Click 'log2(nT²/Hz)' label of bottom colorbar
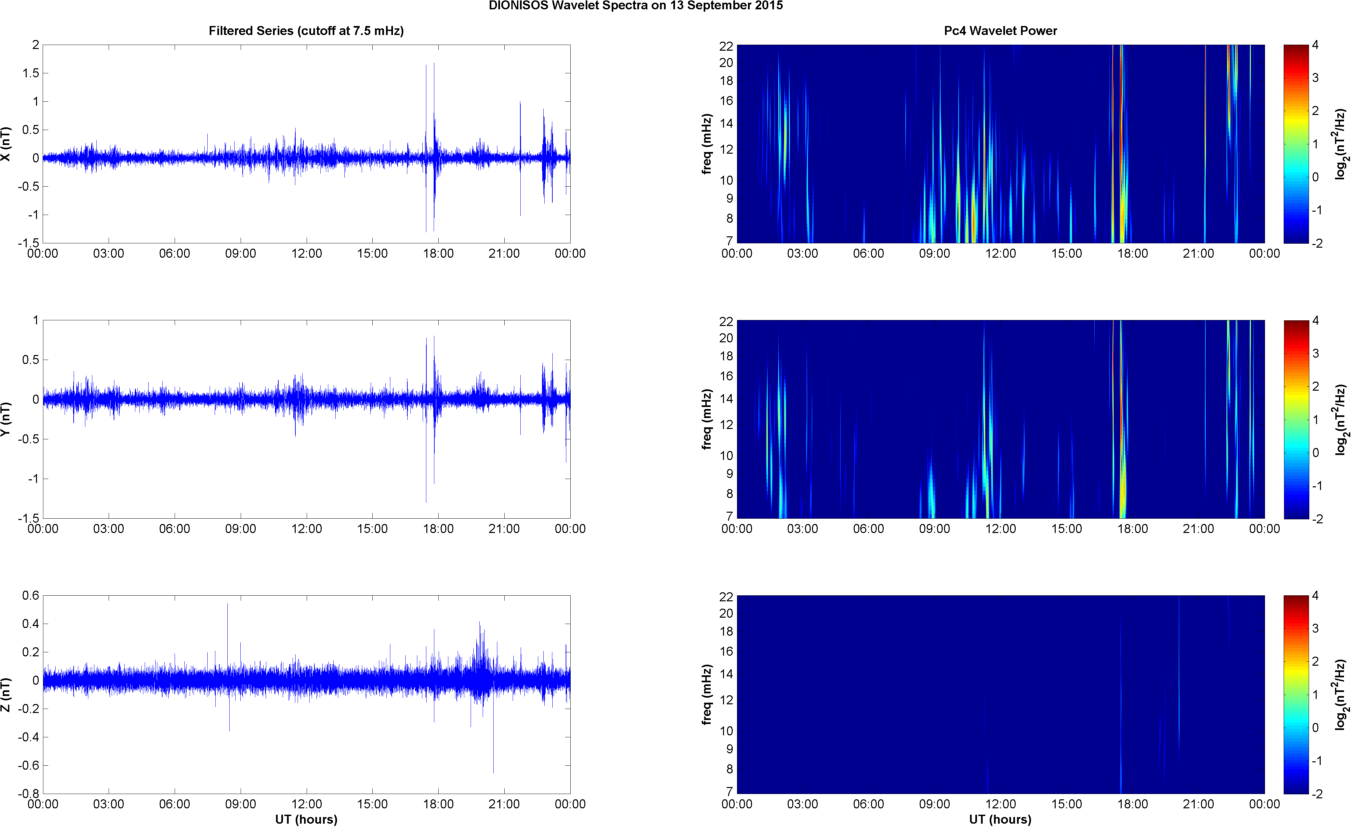Viewport: 1351px width, 827px height. tap(1343, 694)
